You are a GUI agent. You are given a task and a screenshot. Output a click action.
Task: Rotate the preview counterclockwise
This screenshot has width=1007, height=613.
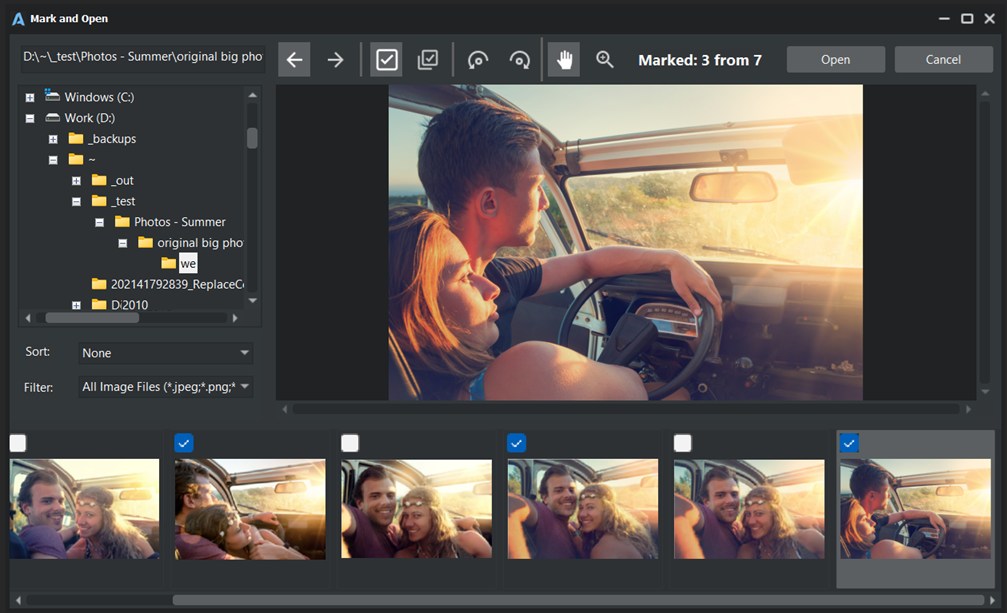[x=478, y=59]
